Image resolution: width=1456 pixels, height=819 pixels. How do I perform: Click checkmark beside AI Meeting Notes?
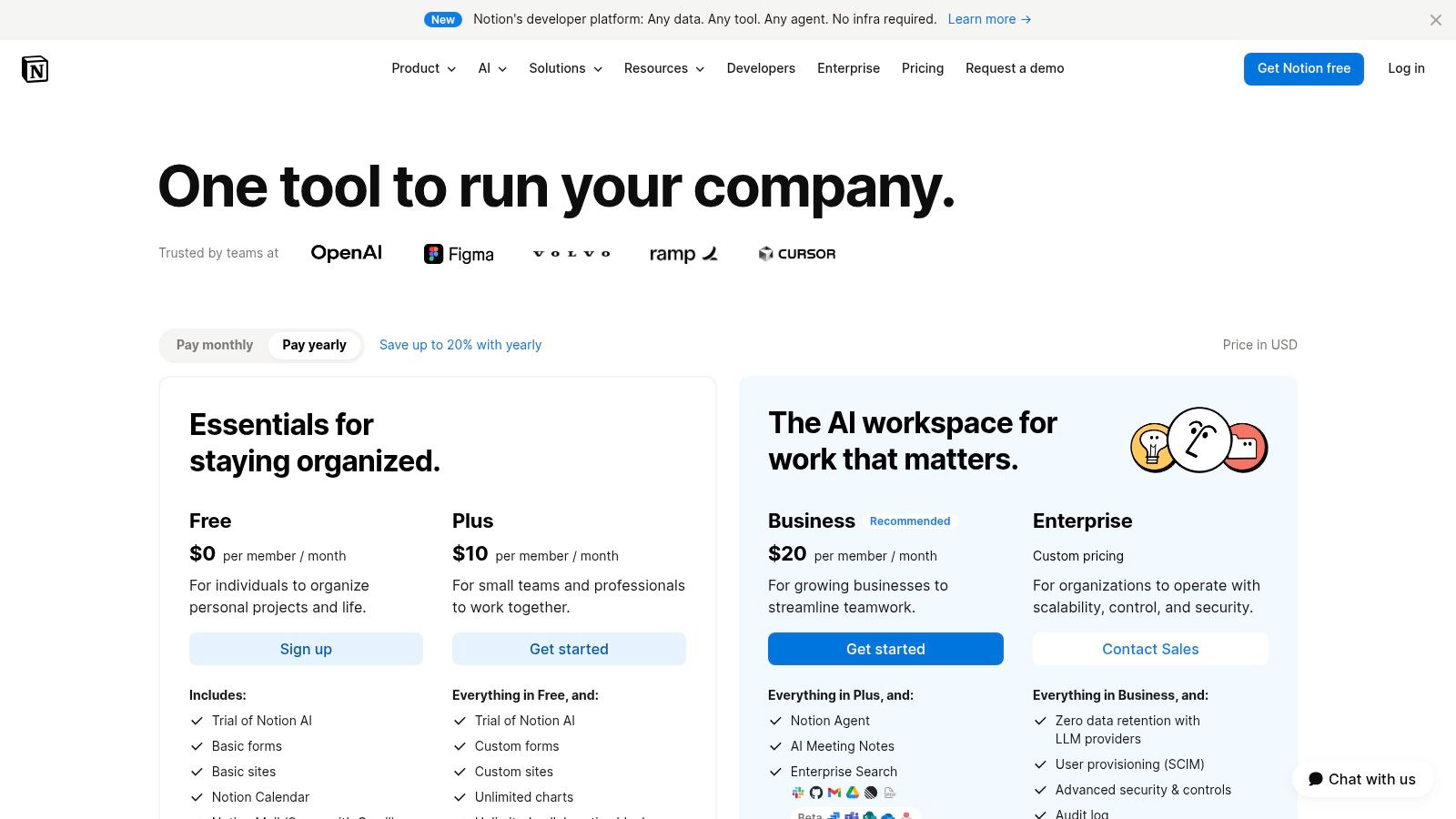click(x=775, y=746)
